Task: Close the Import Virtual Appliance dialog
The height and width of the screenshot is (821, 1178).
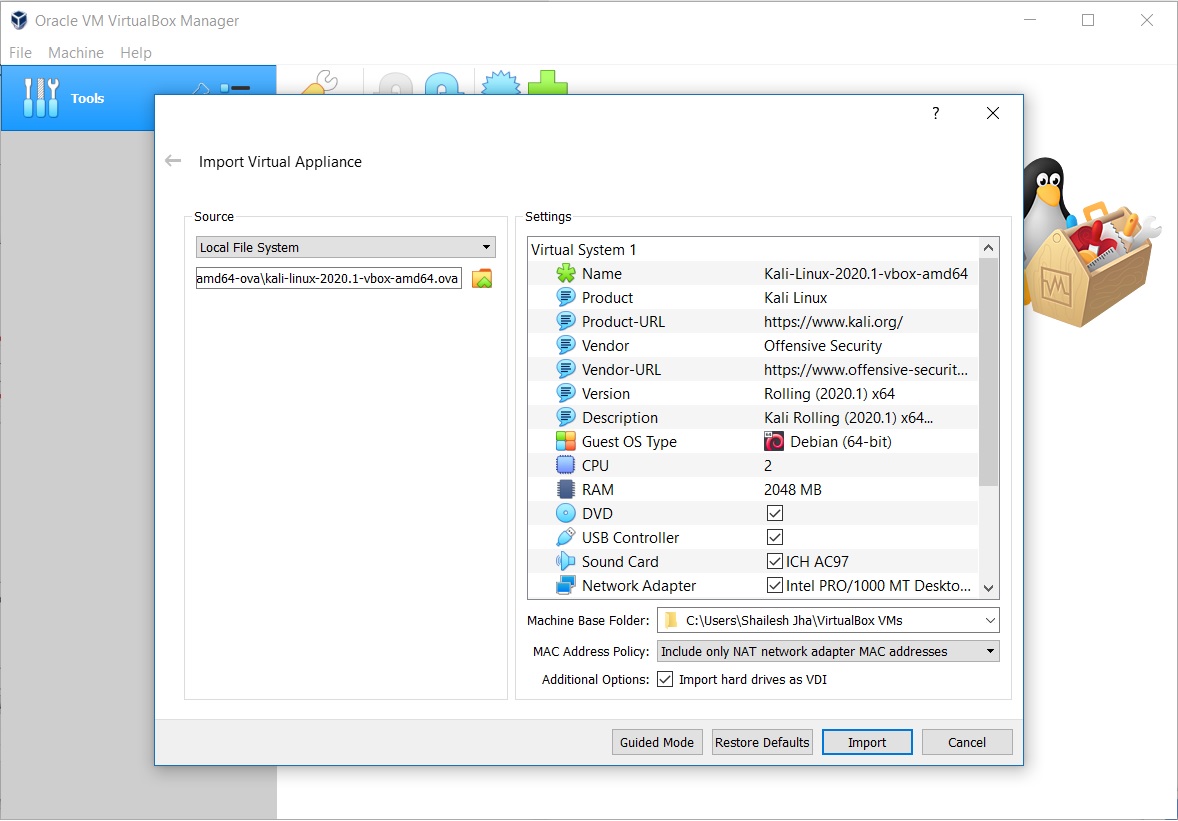Action: 992,113
